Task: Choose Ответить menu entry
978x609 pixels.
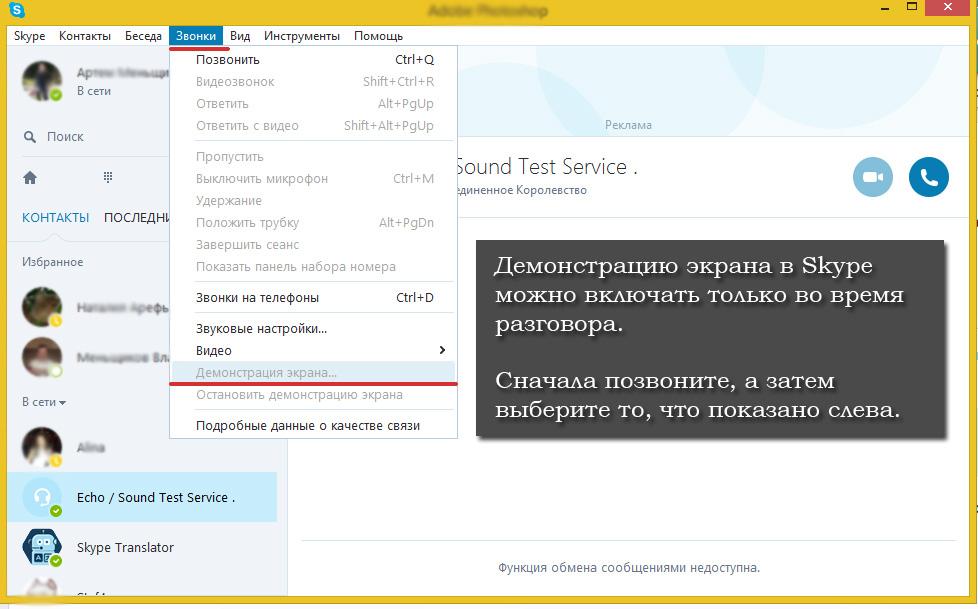Action: click(x=314, y=104)
